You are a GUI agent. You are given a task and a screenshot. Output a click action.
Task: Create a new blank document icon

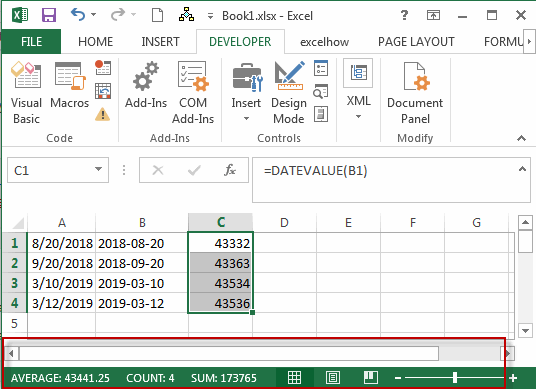(x=157, y=15)
